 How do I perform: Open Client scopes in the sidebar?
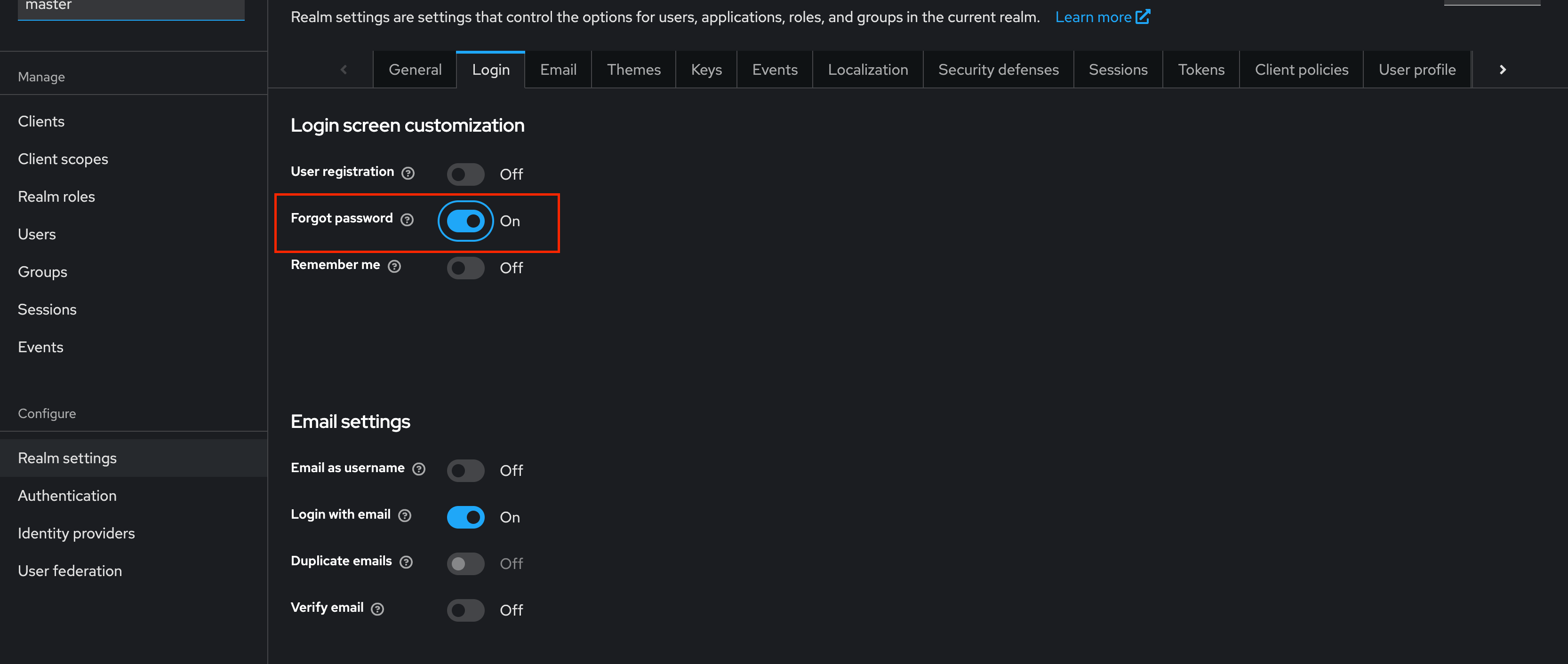pos(133,159)
